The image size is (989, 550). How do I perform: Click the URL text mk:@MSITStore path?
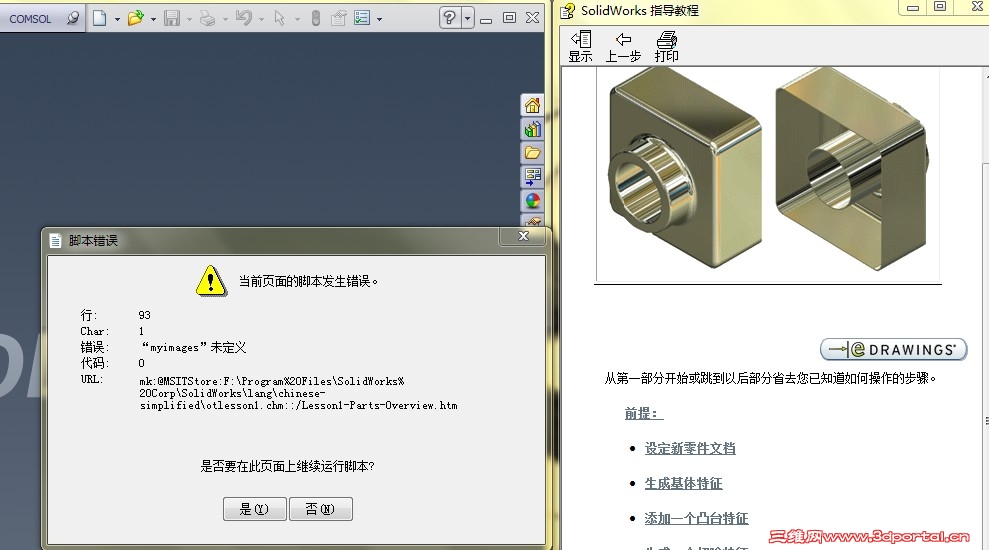point(298,393)
